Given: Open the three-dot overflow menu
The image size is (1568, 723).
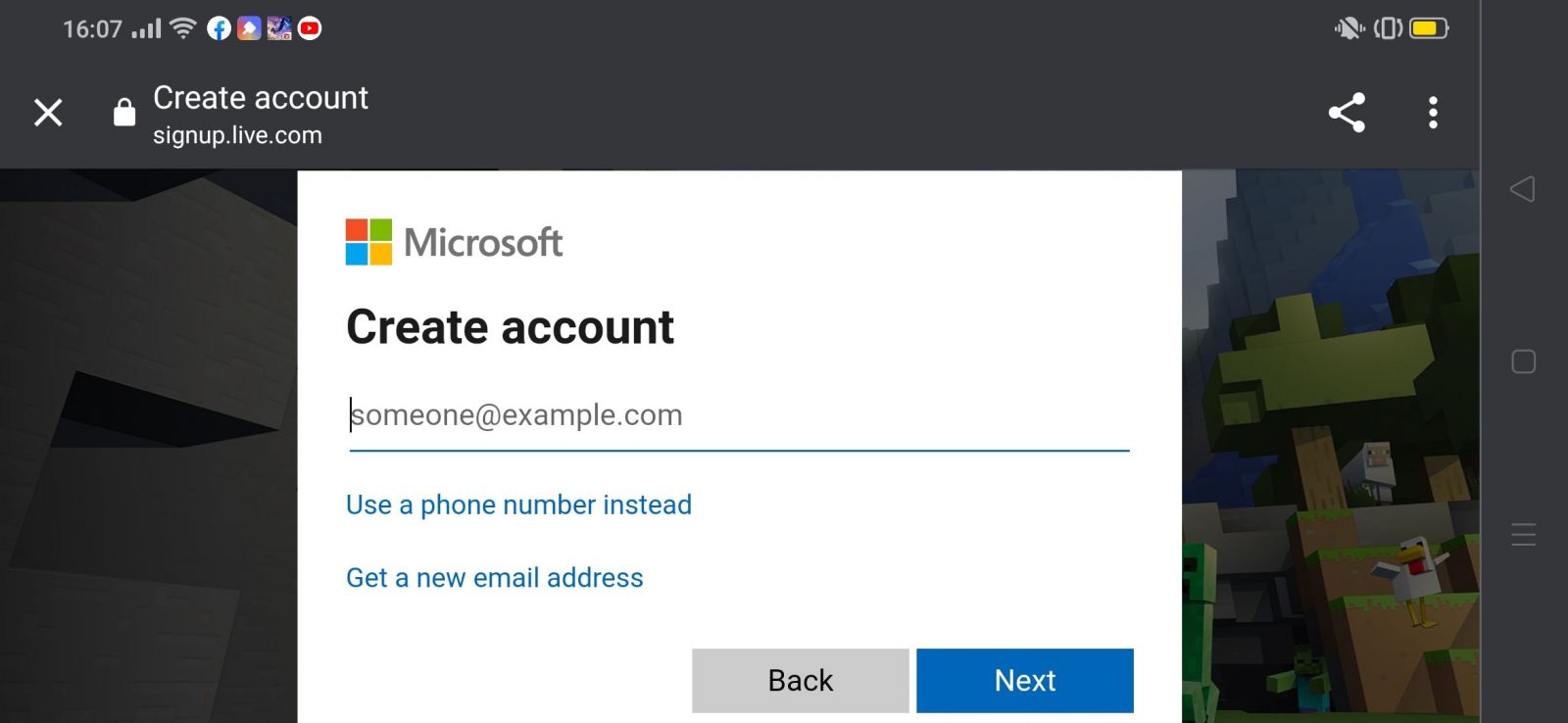Looking at the screenshot, I should click(1433, 113).
